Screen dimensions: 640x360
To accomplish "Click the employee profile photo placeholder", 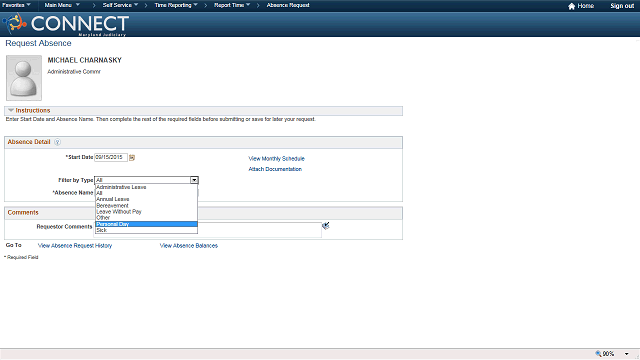I will [24, 78].
